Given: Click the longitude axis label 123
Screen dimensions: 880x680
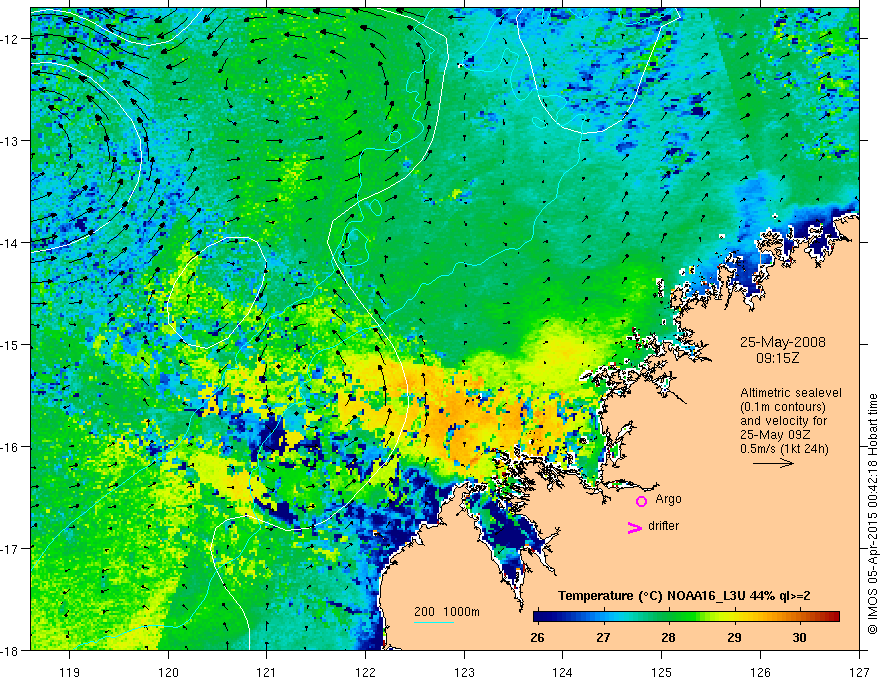Looking at the screenshot, I should [x=464, y=672].
